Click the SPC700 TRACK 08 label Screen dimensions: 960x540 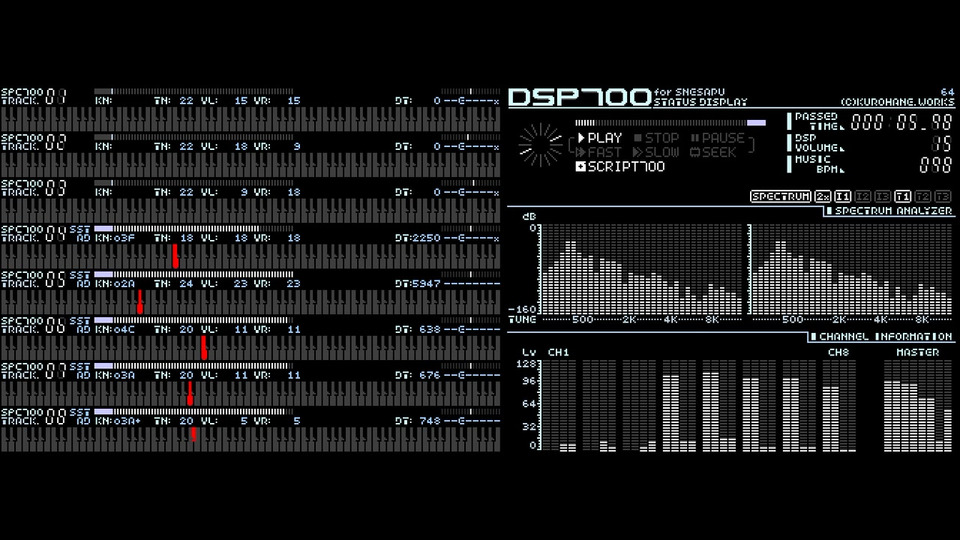(x=33, y=417)
